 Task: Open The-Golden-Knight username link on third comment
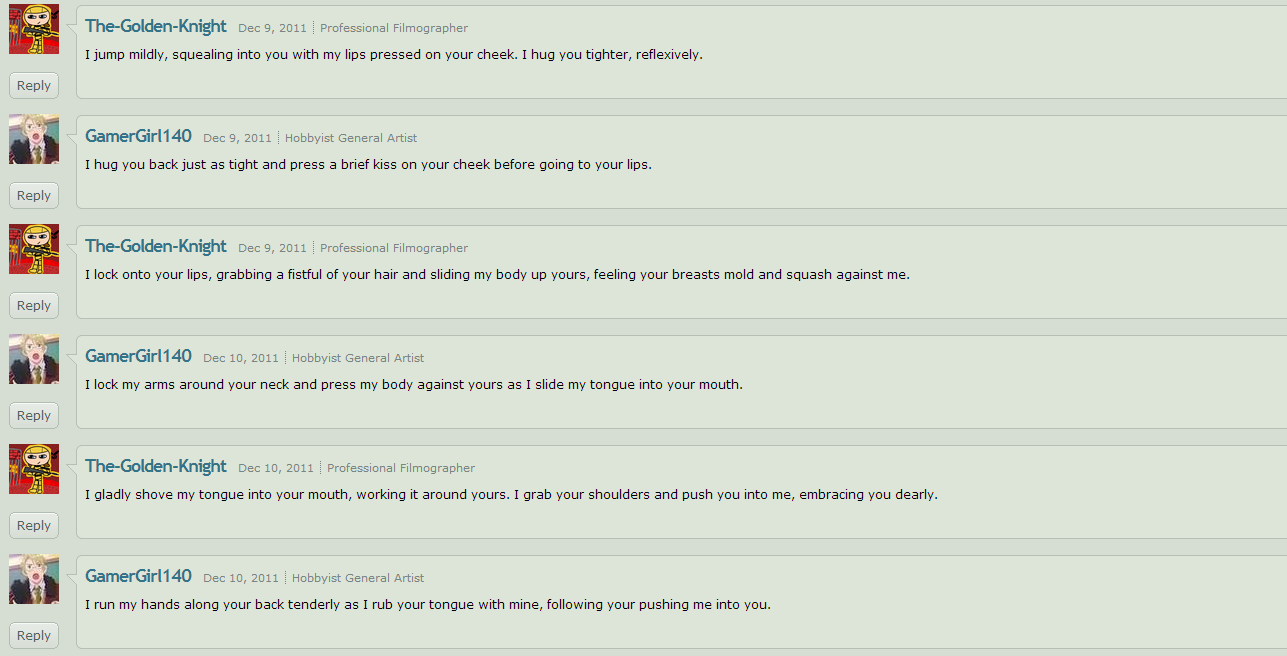pos(156,246)
